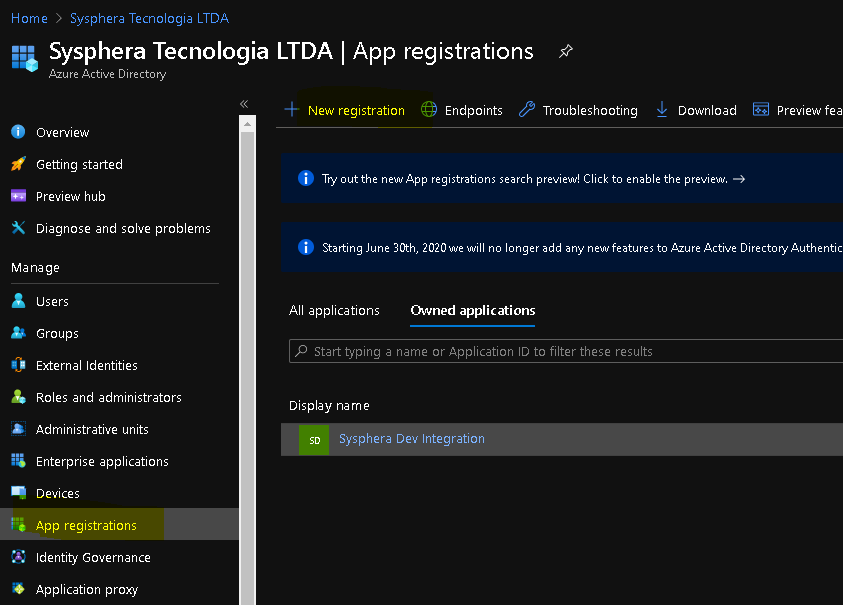The image size is (843, 605).
Task: Click the Identity Governance icon
Action: (18, 557)
